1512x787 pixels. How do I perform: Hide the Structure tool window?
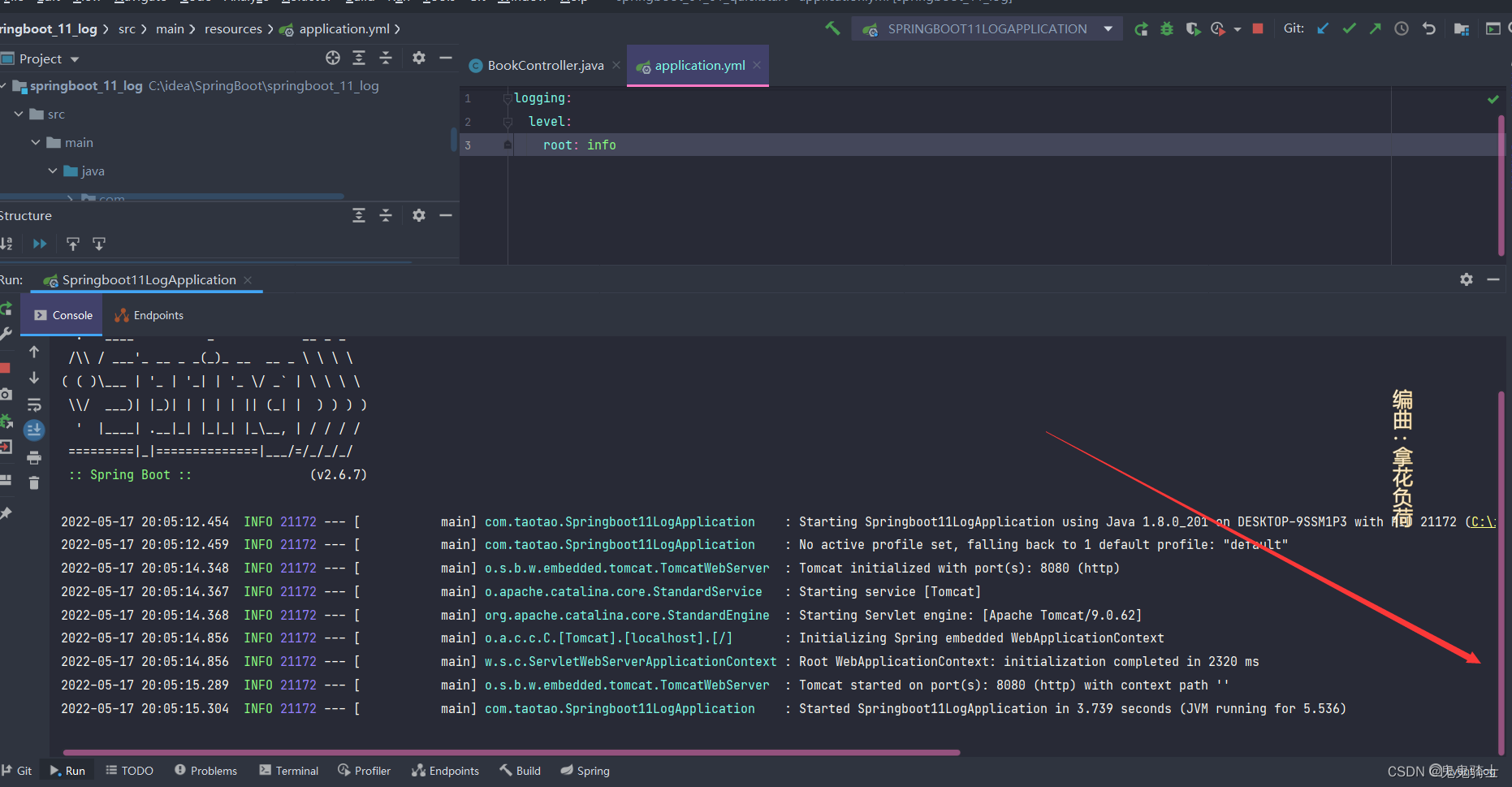point(446,215)
